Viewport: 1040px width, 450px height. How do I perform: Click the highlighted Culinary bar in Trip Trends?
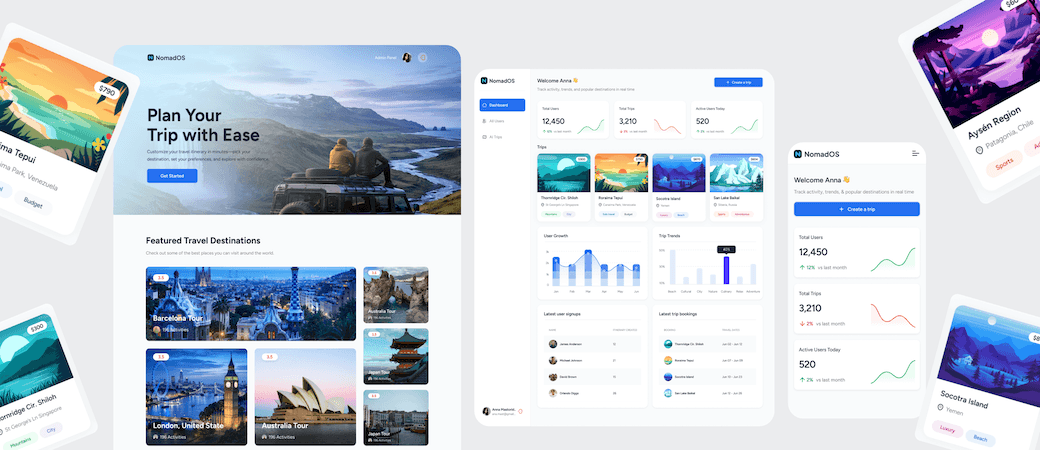[x=726, y=270]
